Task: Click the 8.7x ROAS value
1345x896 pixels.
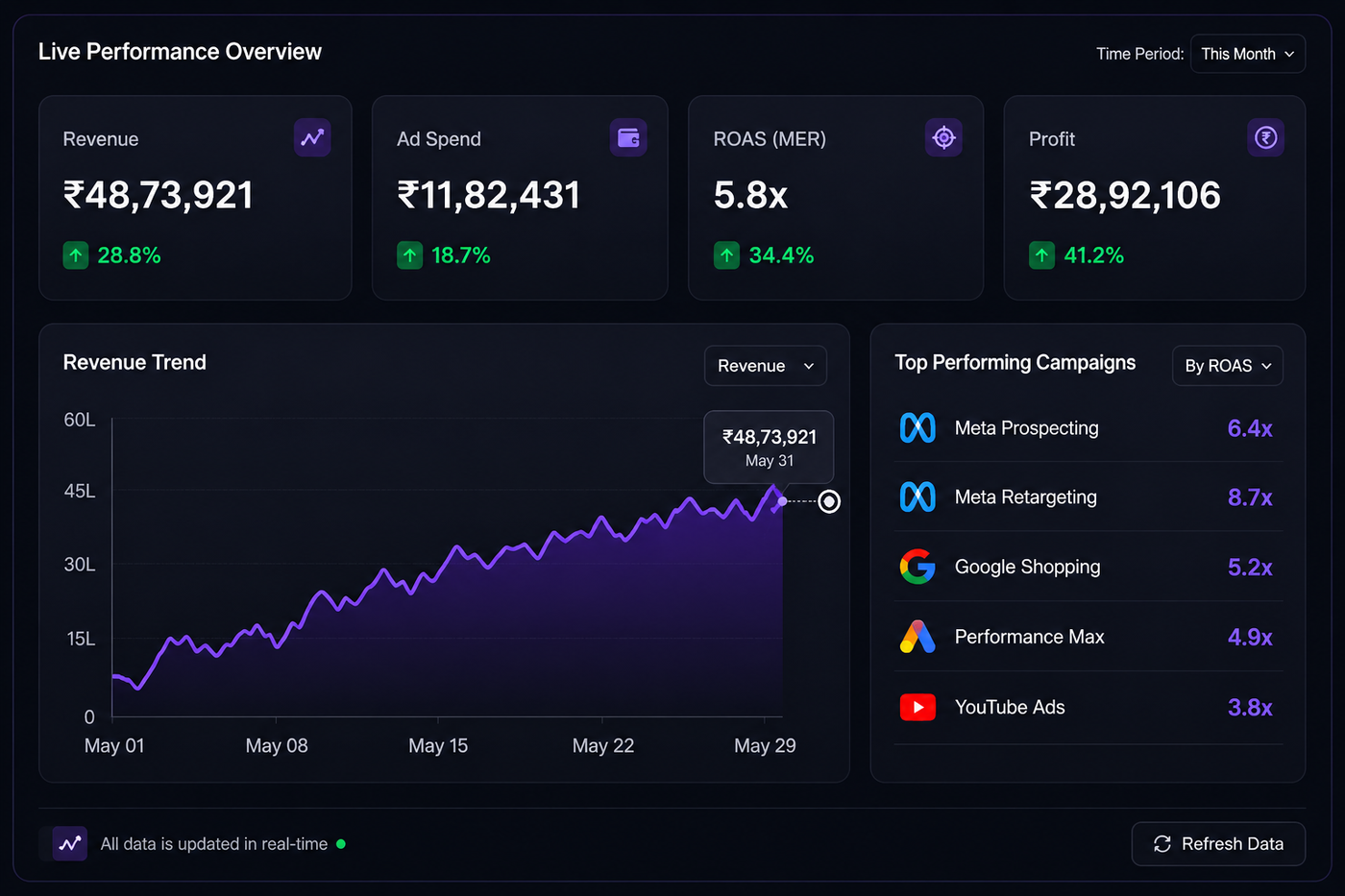Action: 1250,497
